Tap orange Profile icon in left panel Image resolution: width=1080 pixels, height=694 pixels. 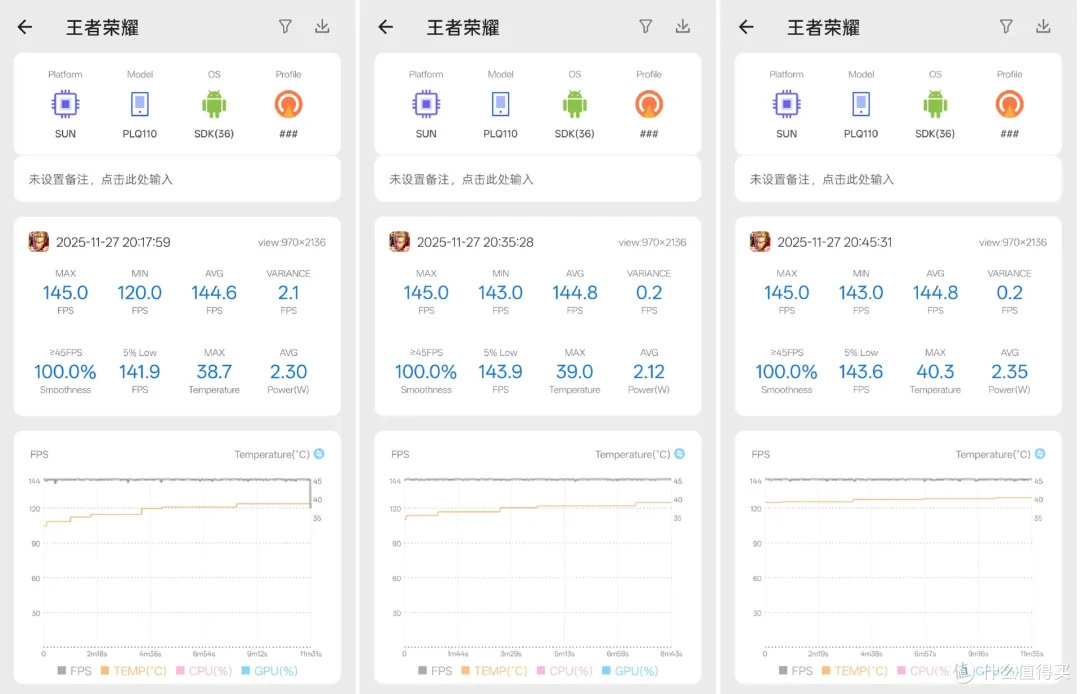point(289,104)
